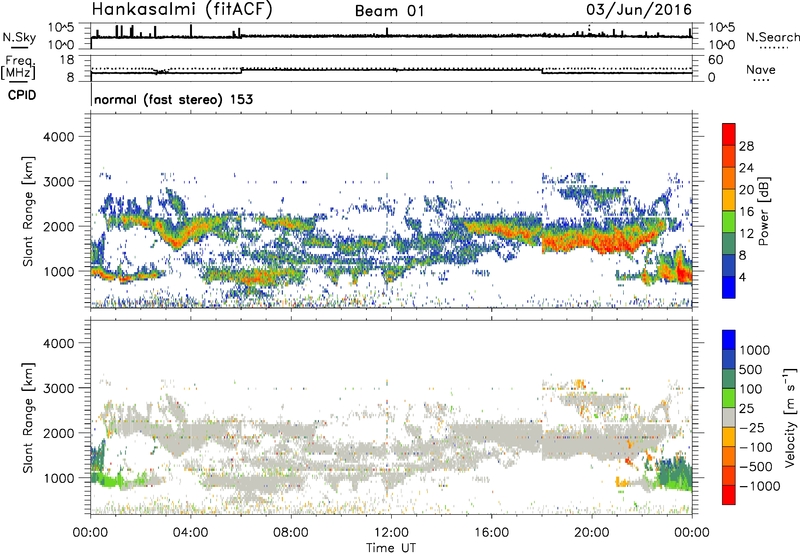Click velocity plot Slant Range axis title

[x=28, y=417]
